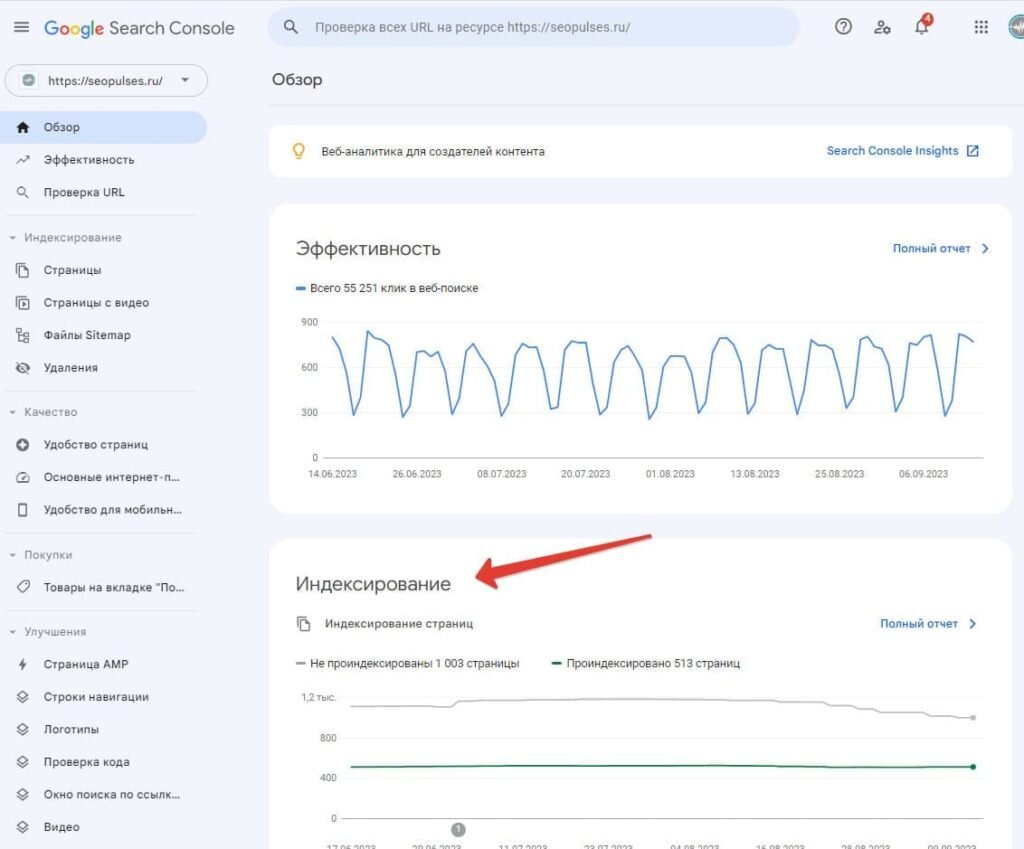This screenshot has width=1024, height=849.
Task: Open the Help question mark icon
Action: 843,27
